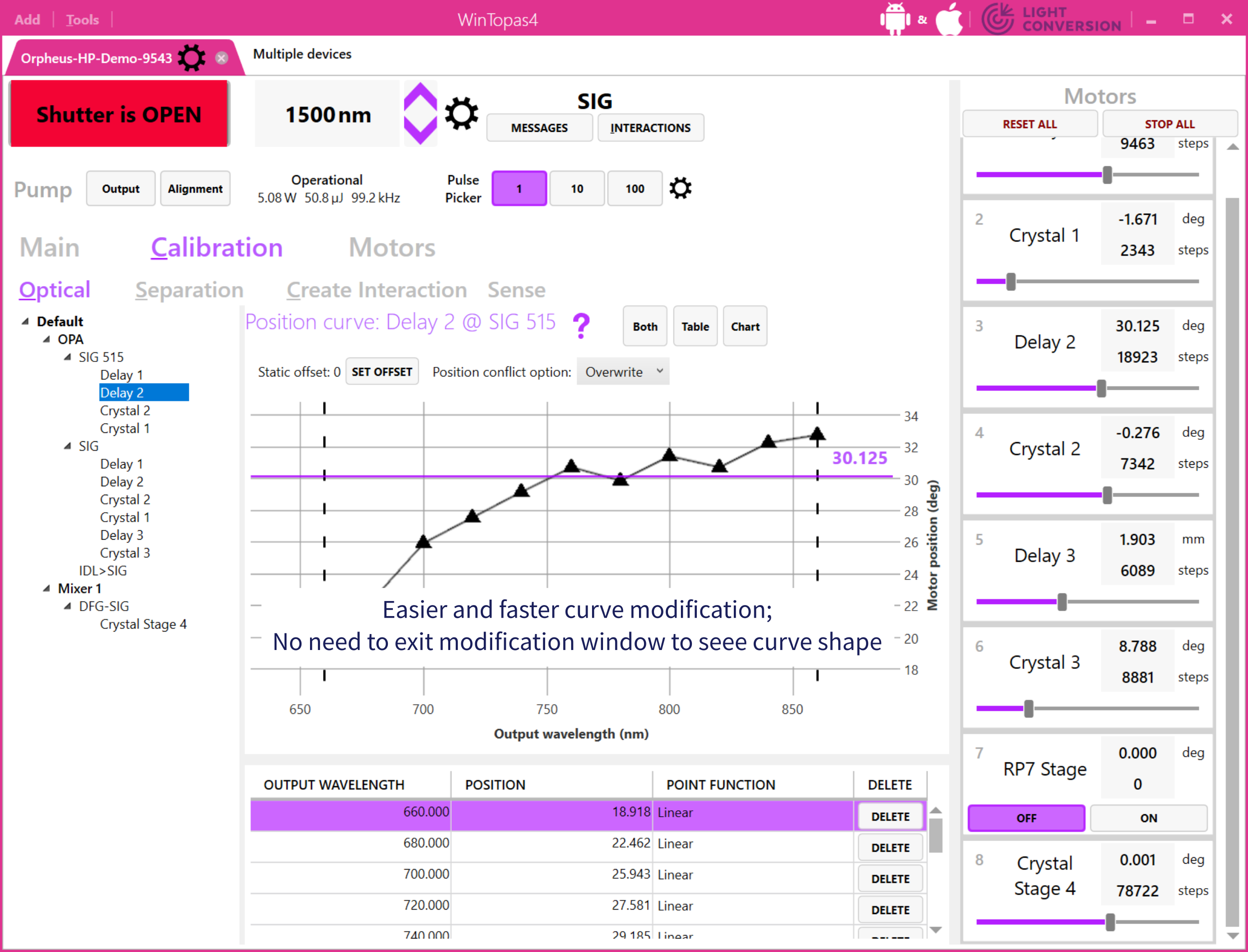Screen dimensions: 1248x952
Task: Click the Crystal Stage 4 motor slider
Action: click(1087, 922)
